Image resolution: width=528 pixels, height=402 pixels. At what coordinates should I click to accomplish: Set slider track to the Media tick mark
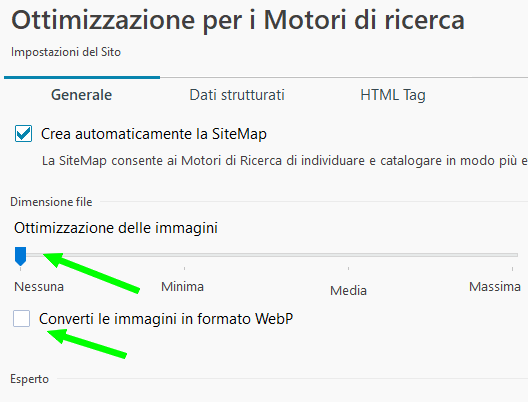tap(349, 255)
